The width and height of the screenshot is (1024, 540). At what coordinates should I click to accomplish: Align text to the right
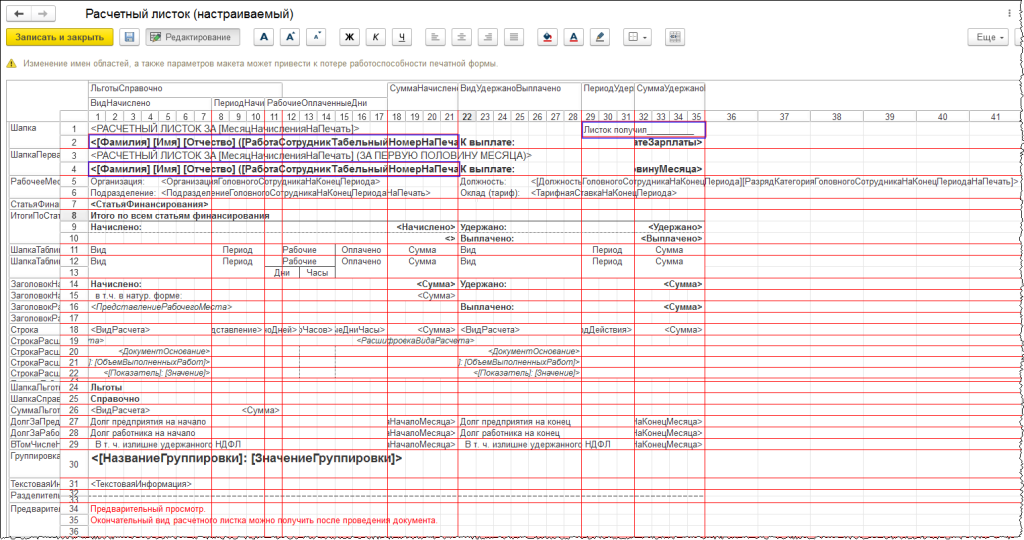tap(488, 37)
